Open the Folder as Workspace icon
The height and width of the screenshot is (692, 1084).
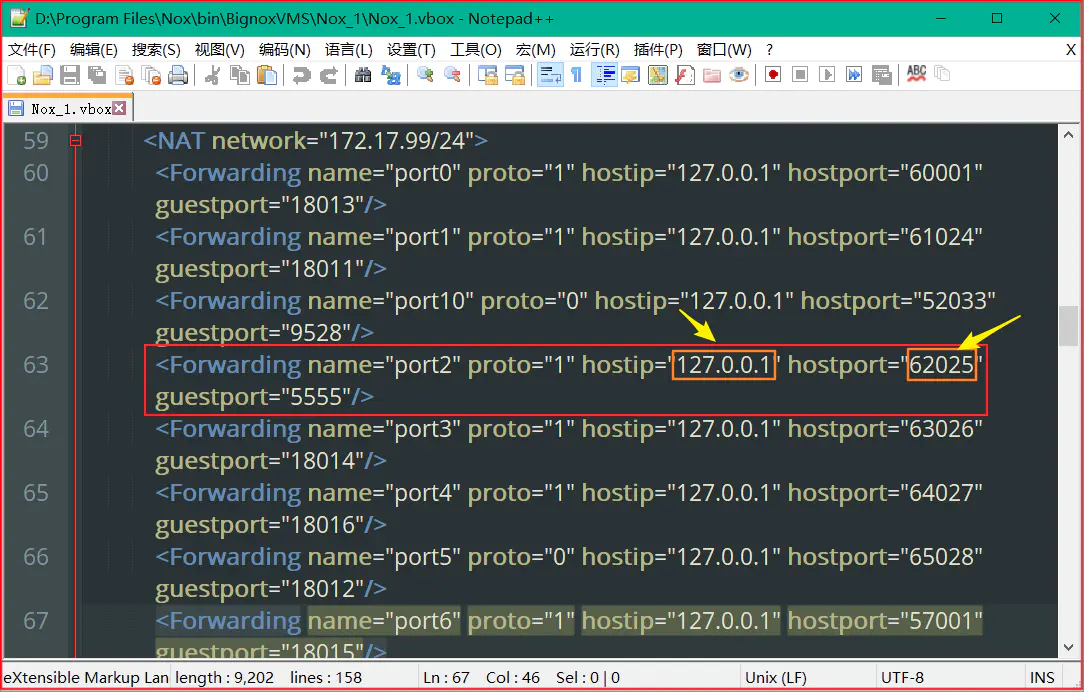(x=712, y=75)
